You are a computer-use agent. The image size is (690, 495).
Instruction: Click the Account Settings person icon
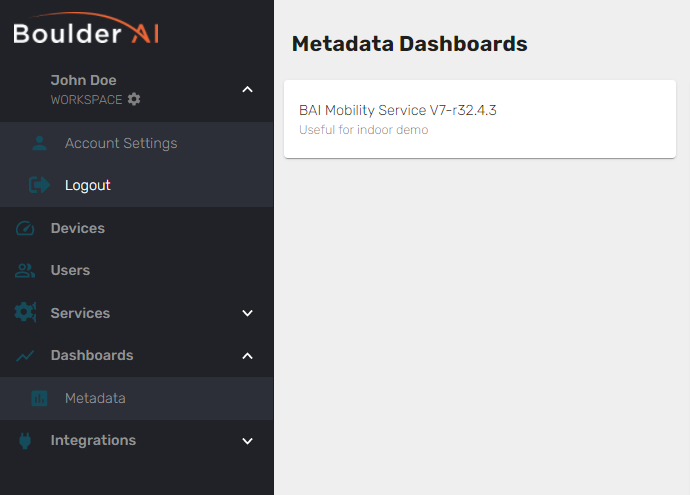click(x=40, y=143)
